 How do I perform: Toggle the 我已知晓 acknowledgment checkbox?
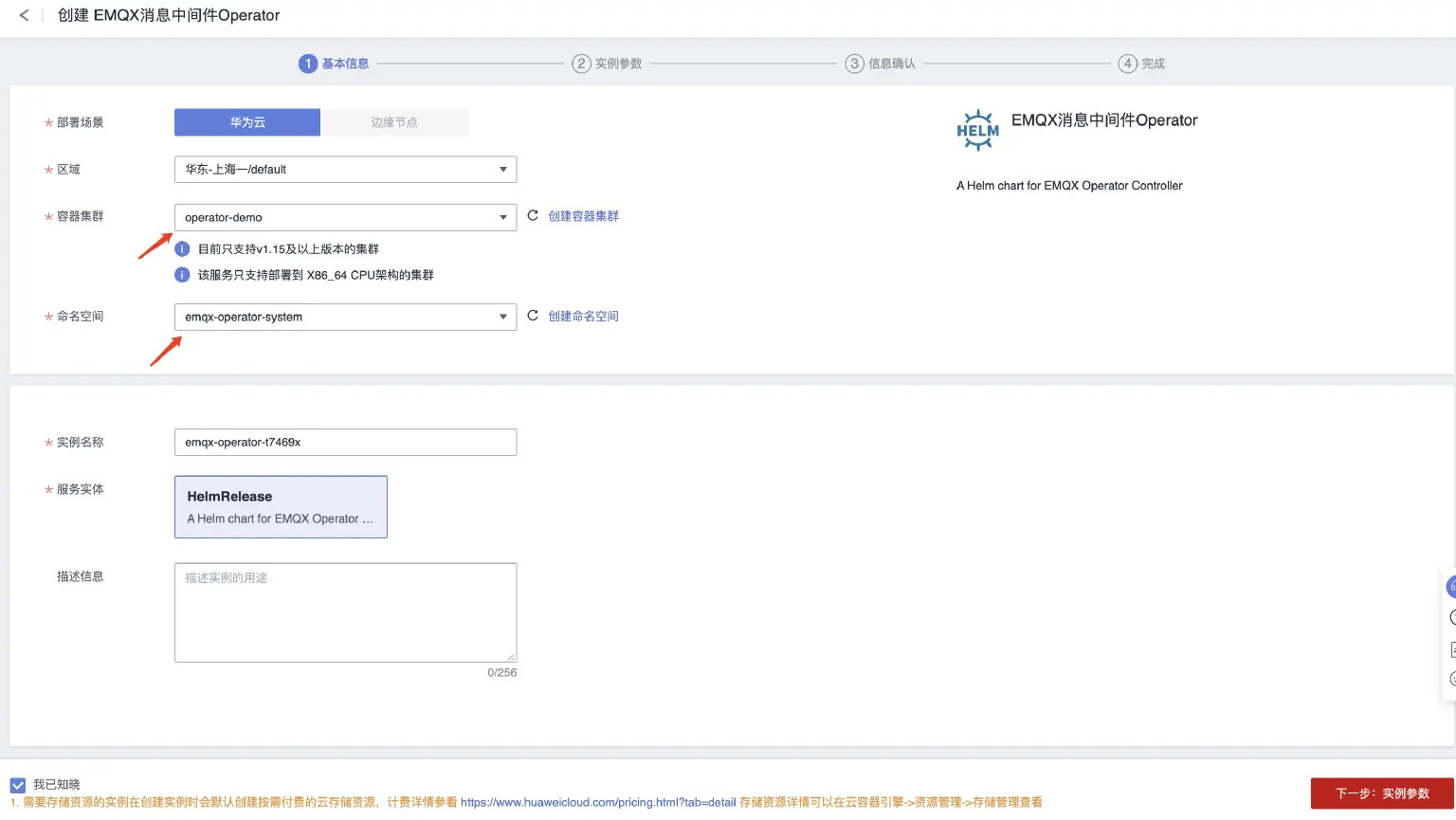18,785
